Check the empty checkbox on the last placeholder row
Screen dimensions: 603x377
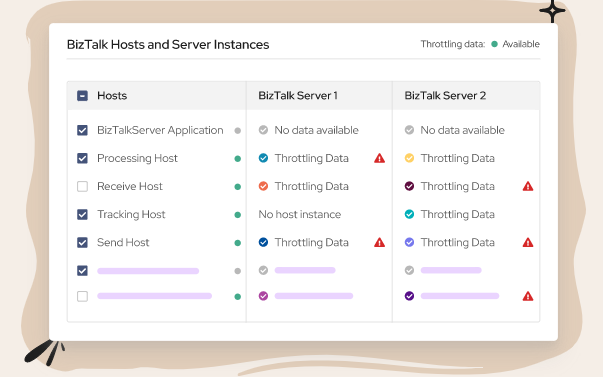(82, 297)
